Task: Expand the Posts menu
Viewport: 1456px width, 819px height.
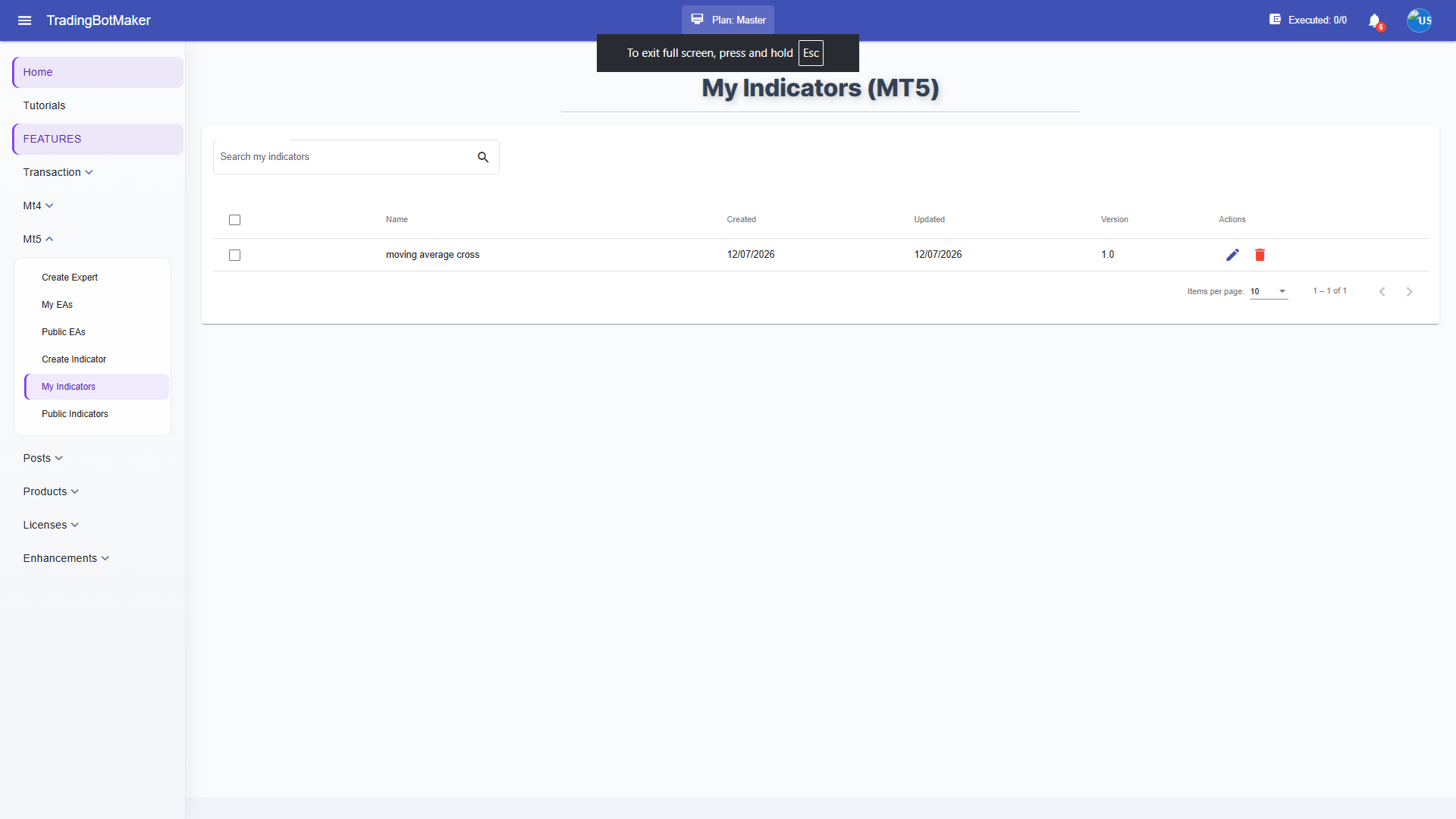Action: [42, 458]
